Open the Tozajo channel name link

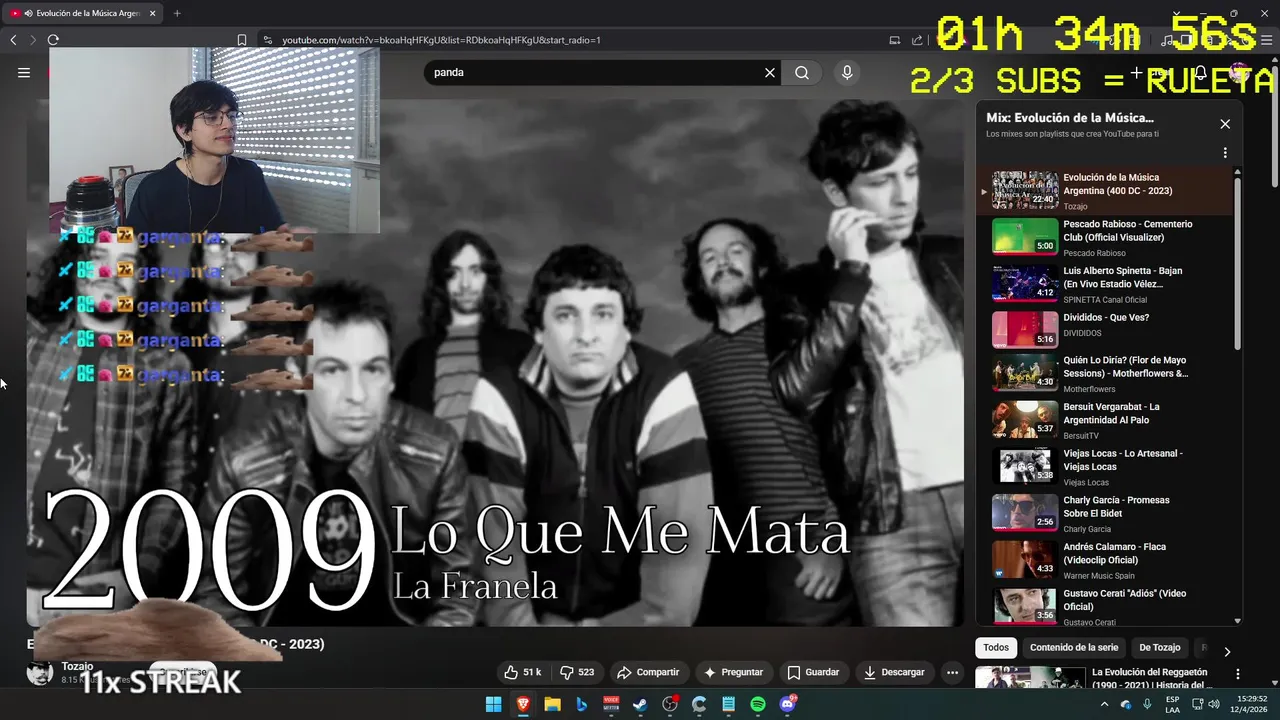click(77, 666)
